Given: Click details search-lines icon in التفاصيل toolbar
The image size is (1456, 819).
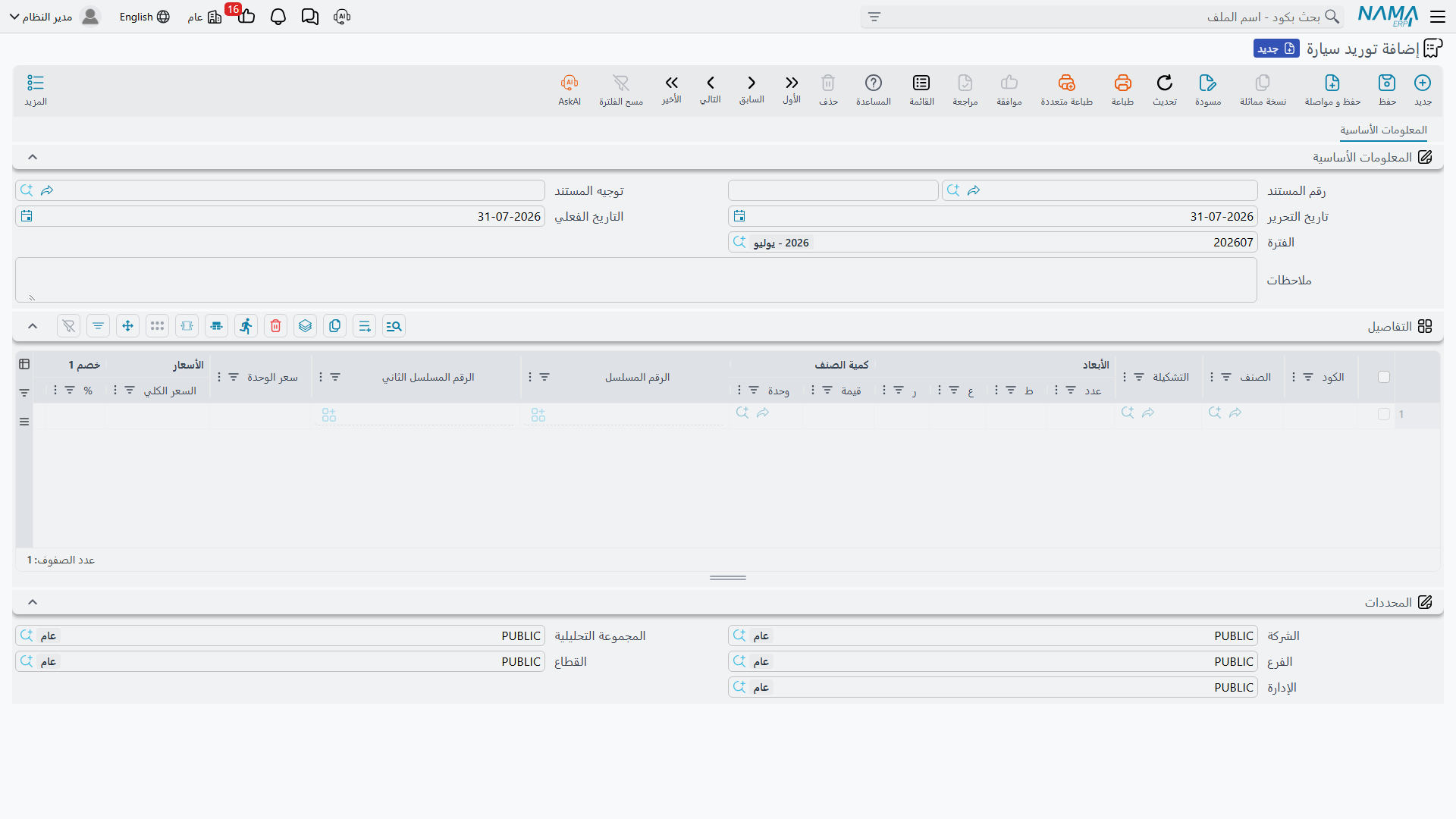Looking at the screenshot, I should [x=394, y=326].
